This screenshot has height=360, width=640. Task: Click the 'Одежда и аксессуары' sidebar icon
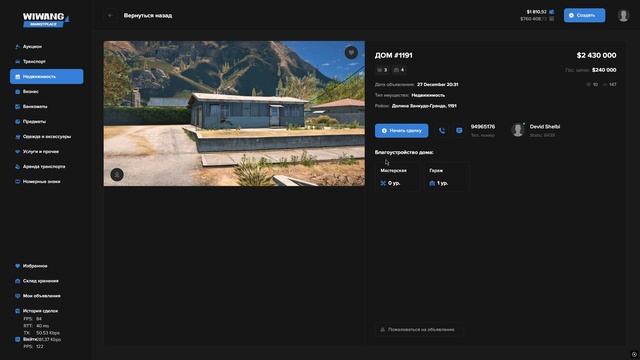pos(18,137)
